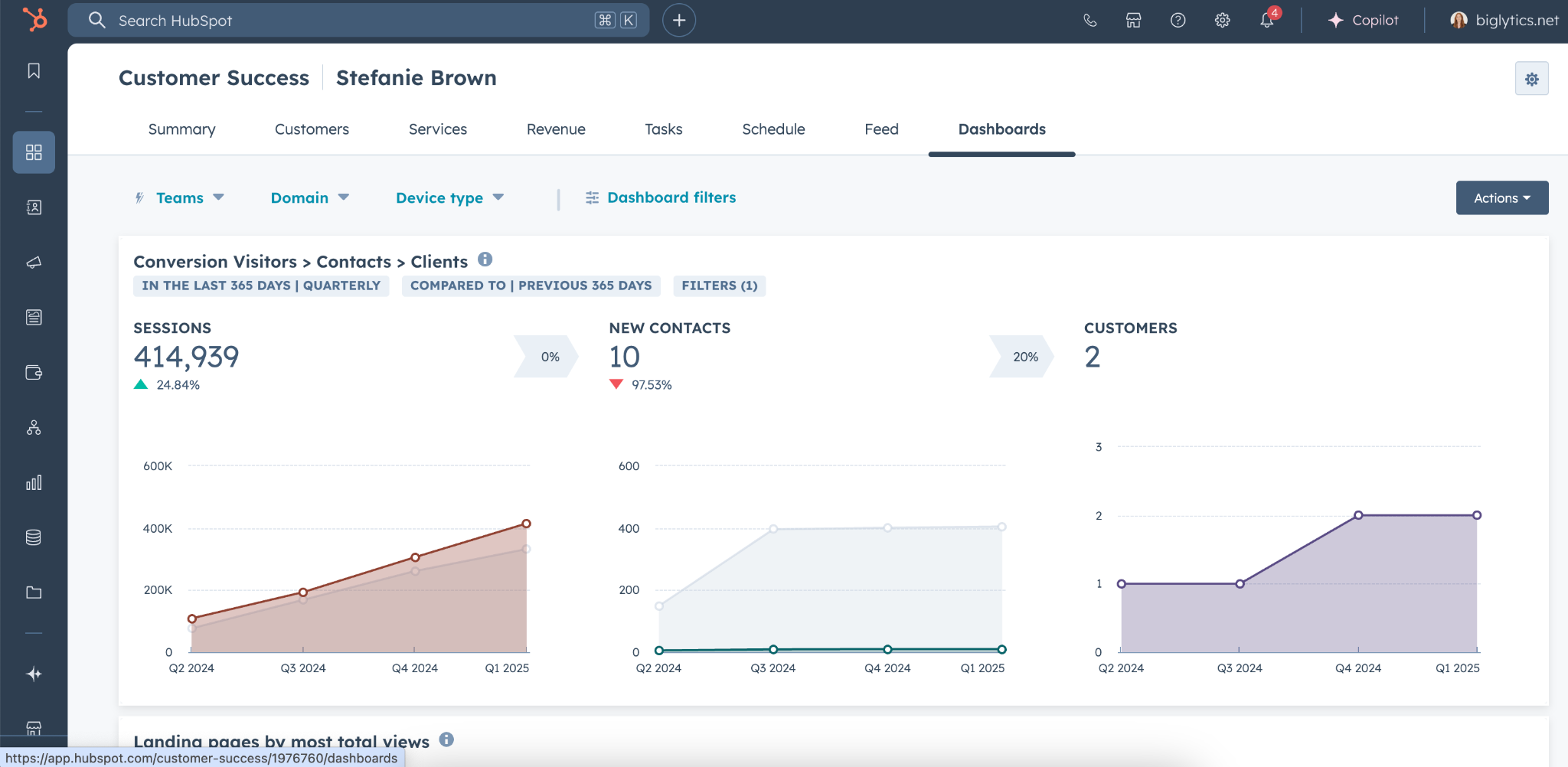Open Content sidebar icon
Image resolution: width=1568 pixels, height=767 pixels.
pos(34,318)
